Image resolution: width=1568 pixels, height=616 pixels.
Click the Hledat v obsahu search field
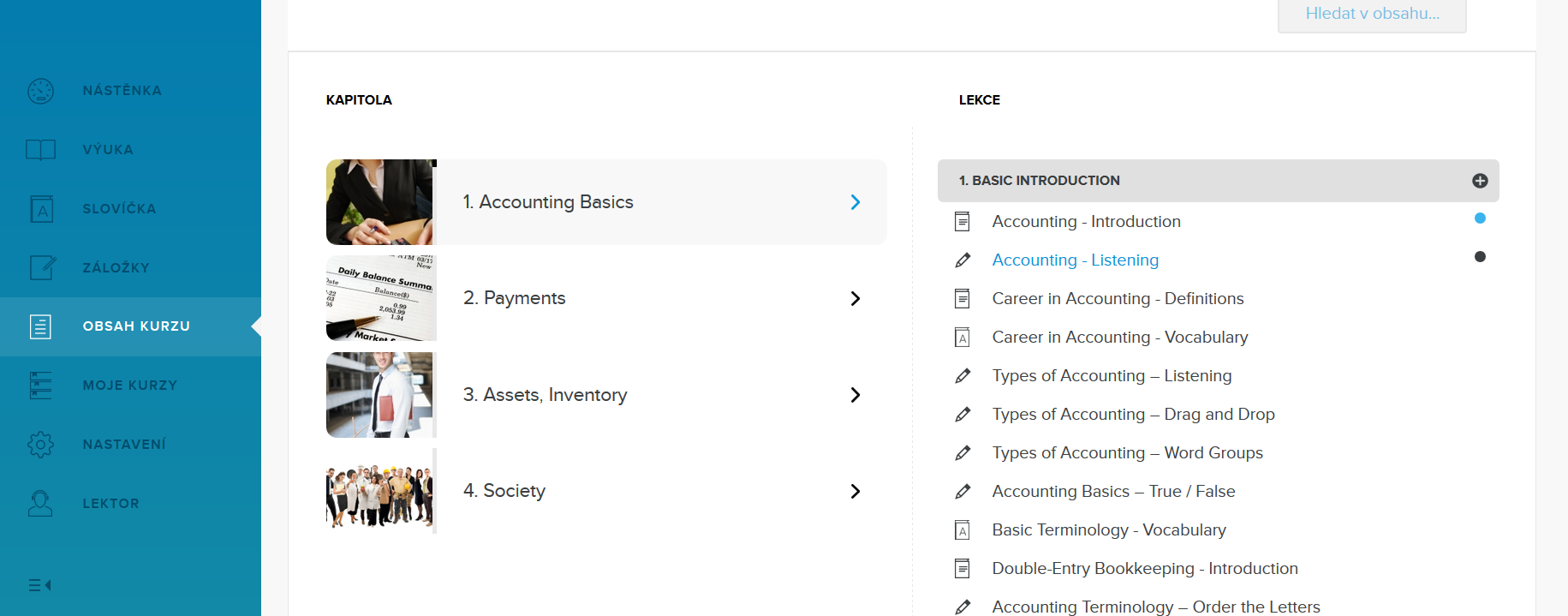click(x=1371, y=15)
